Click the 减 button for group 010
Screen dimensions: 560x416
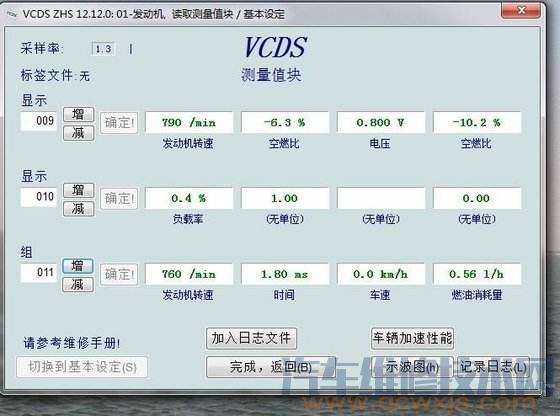[79, 209]
